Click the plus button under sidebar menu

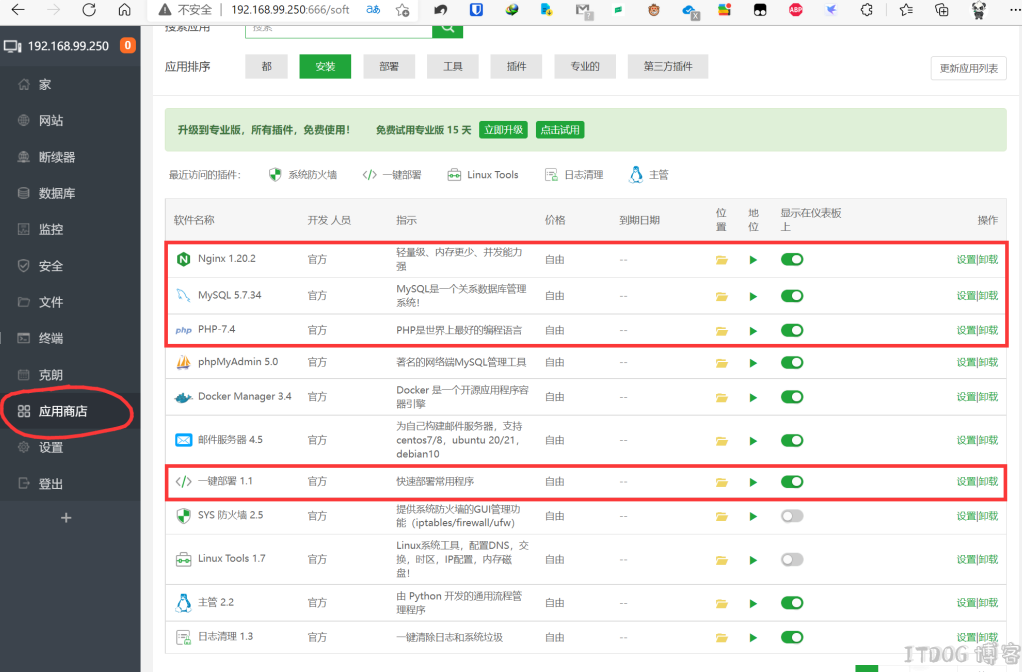pos(66,518)
